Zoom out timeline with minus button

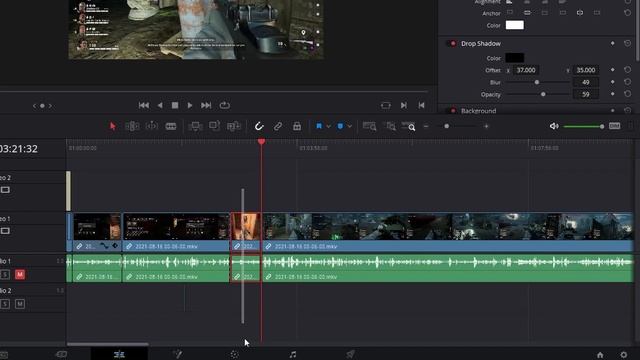426,127
